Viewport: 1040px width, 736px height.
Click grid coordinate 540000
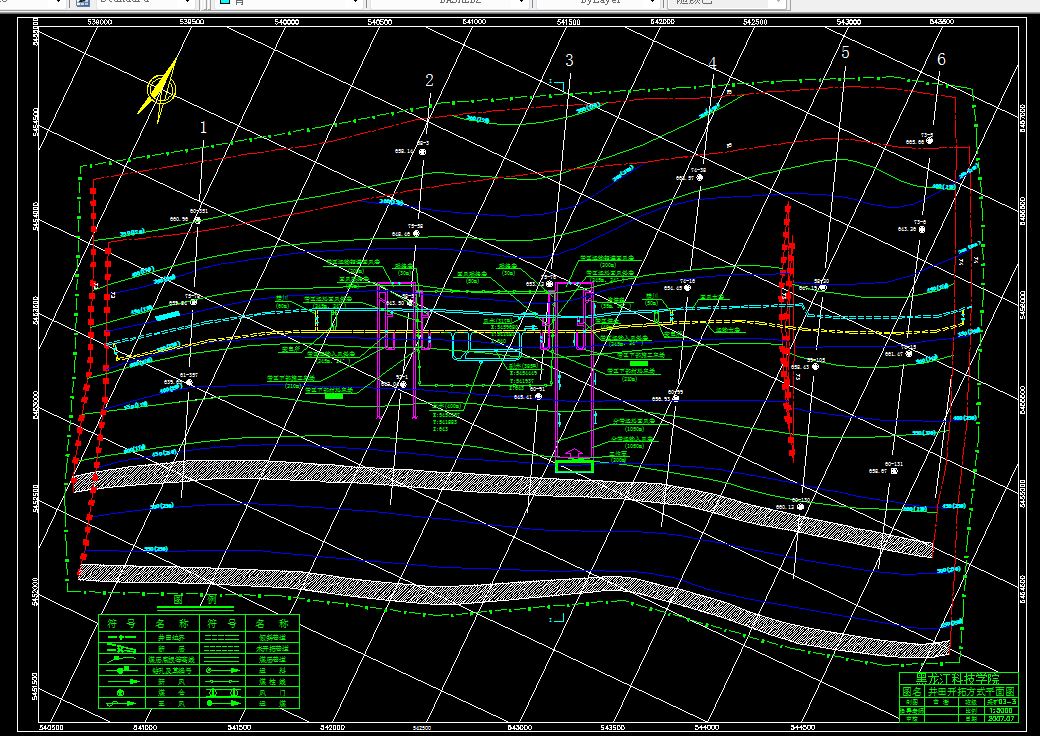pyautogui.click(x=287, y=22)
